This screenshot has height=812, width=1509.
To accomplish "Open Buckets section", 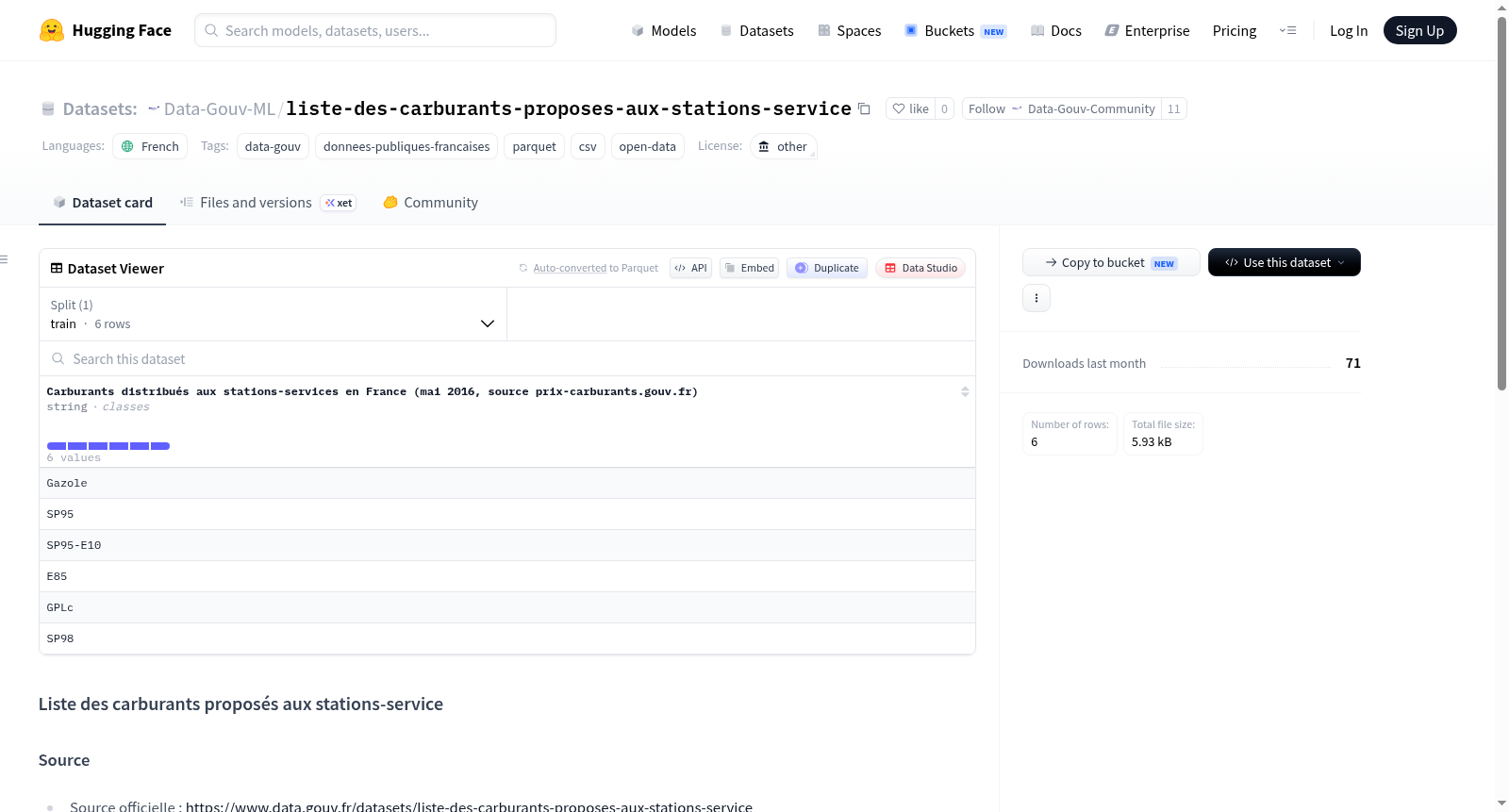I will point(955,30).
